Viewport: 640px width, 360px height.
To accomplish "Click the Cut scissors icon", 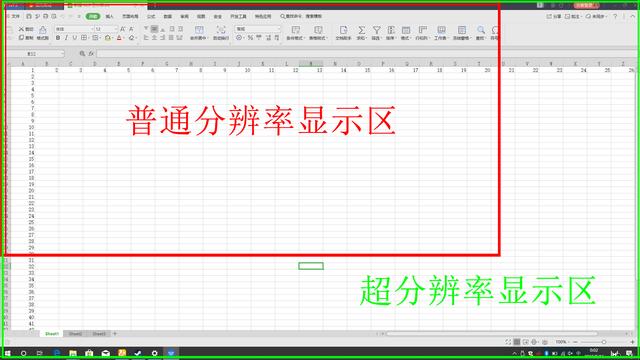I will [22, 29].
